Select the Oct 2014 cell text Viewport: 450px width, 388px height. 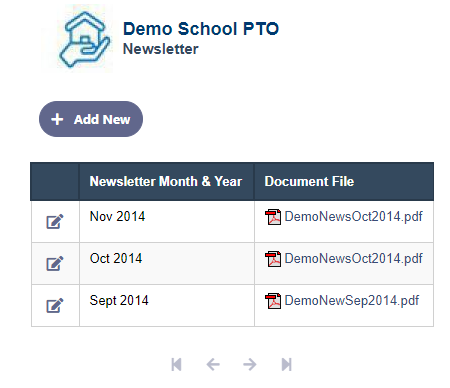pyautogui.click(x=116, y=259)
